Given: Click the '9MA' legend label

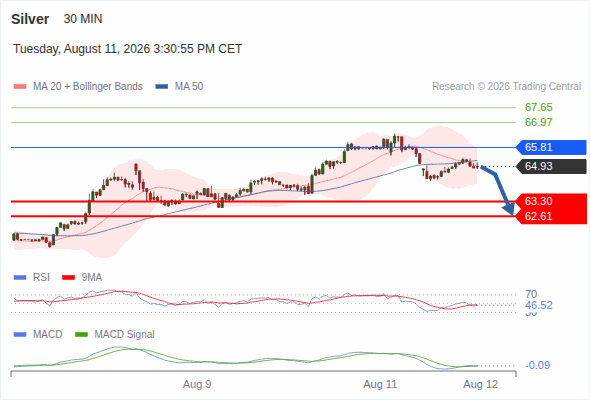Looking at the screenshot, I should click(92, 278).
